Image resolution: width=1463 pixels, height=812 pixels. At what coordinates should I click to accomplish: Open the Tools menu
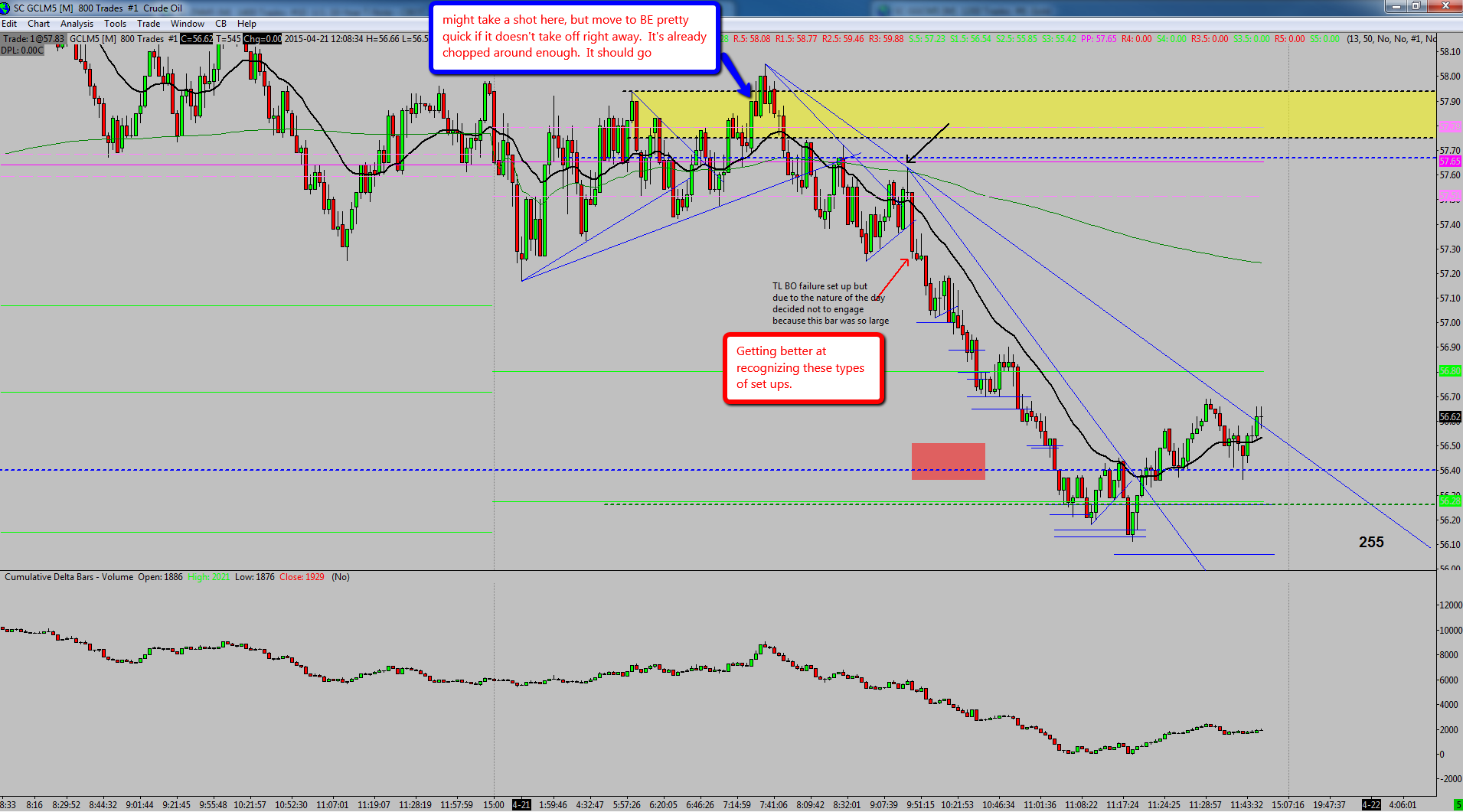pyautogui.click(x=115, y=24)
